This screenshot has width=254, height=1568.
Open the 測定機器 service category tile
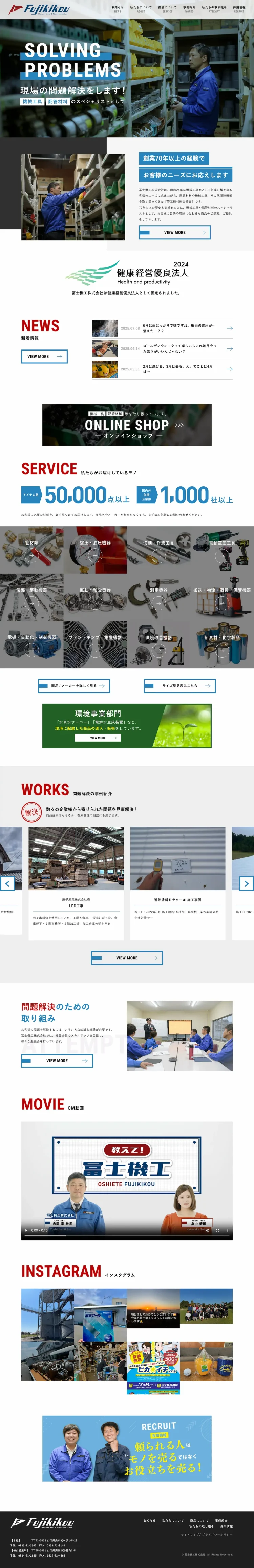[x=159, y=597]
